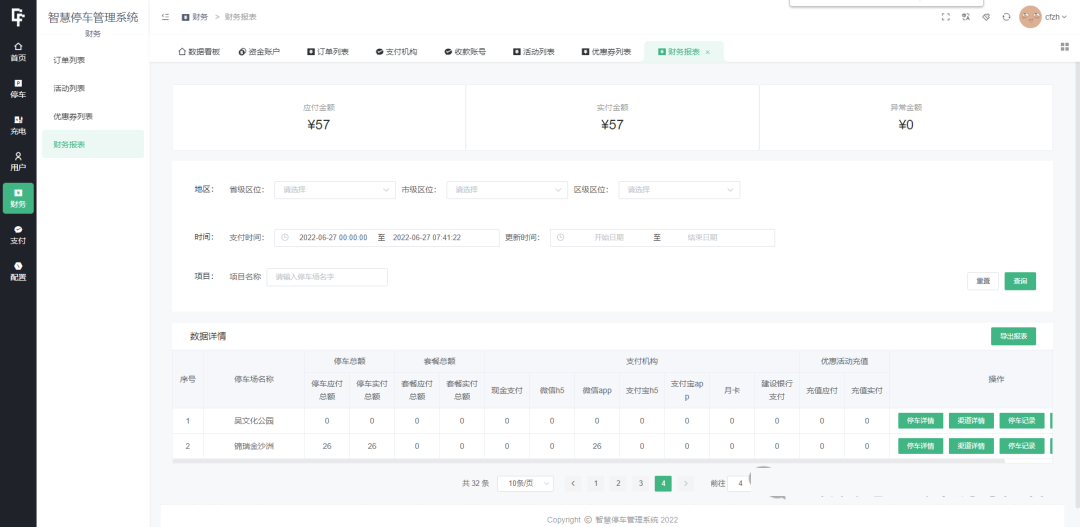
Task: Enter fullscreen mode via top-right icon
Action: (x=946, y=17)
